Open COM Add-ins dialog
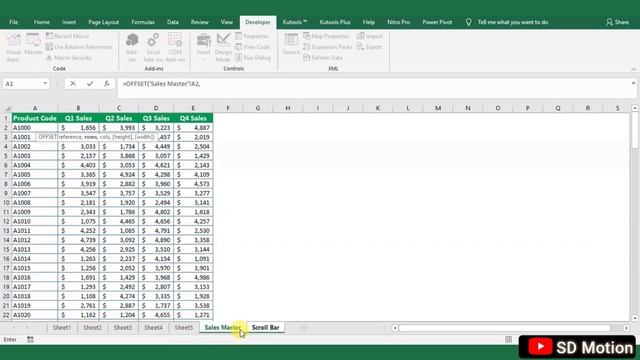640x360 pixels. tap(175, 48)
